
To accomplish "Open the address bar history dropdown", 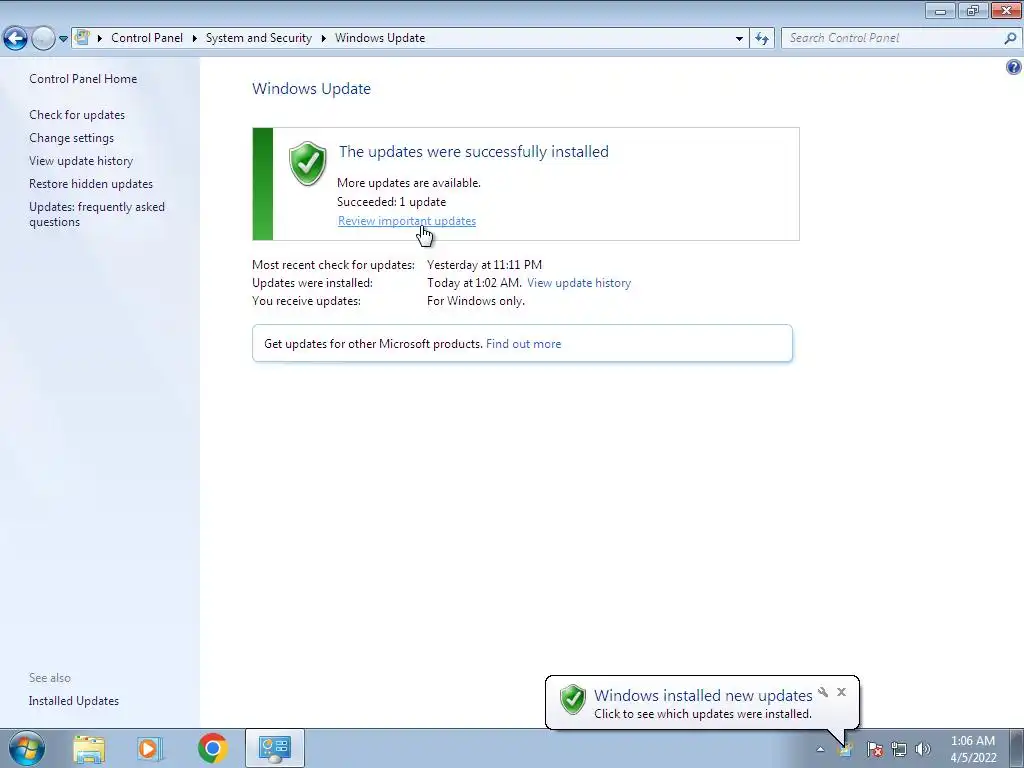I will 739,38.
